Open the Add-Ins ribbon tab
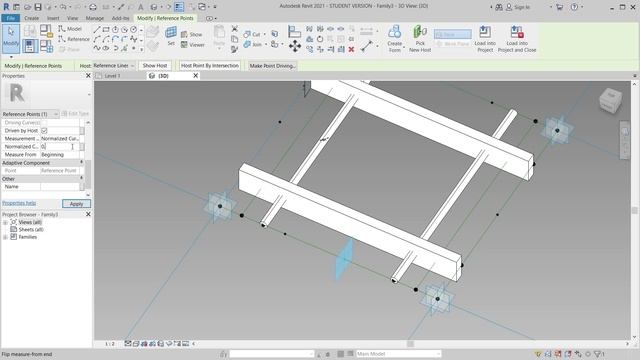The width and height of the screenshot is (640, 360). click(x=120, y=18)
